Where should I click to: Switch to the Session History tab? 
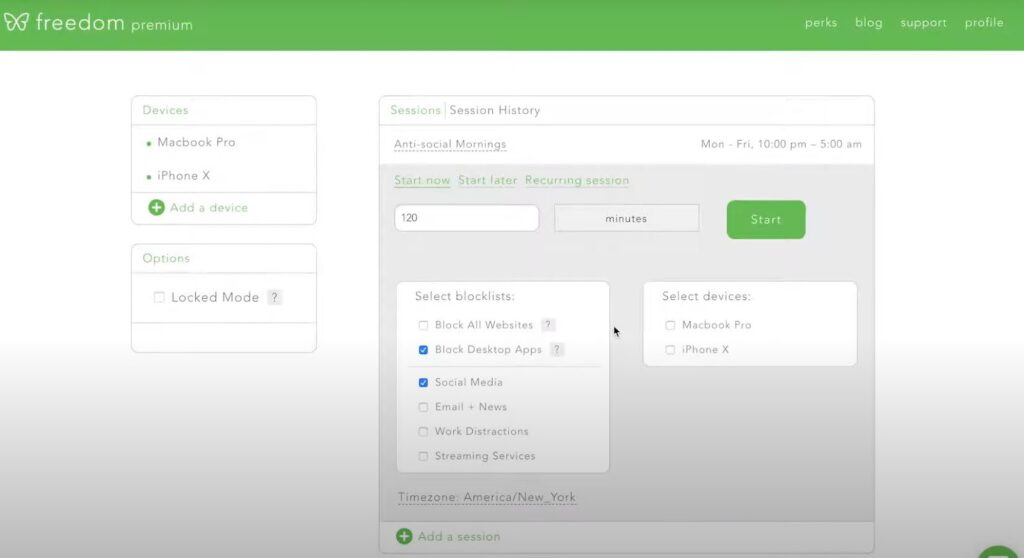pyautogui.click(x=494, y=110)
